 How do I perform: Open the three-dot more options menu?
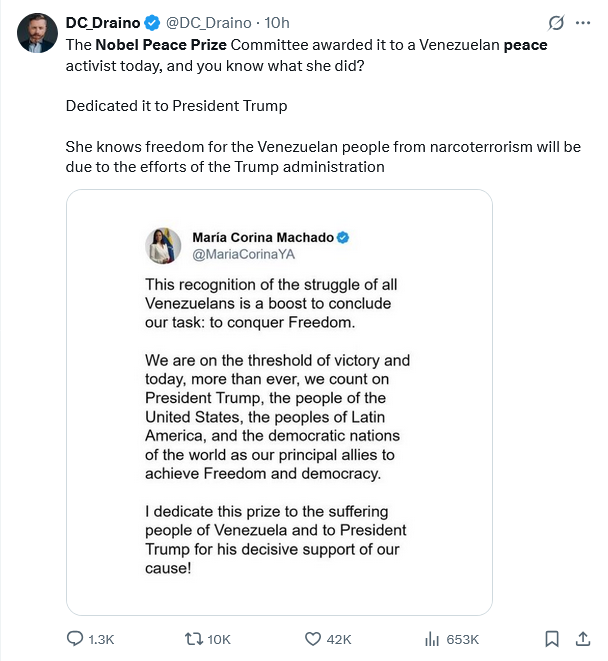582,22
